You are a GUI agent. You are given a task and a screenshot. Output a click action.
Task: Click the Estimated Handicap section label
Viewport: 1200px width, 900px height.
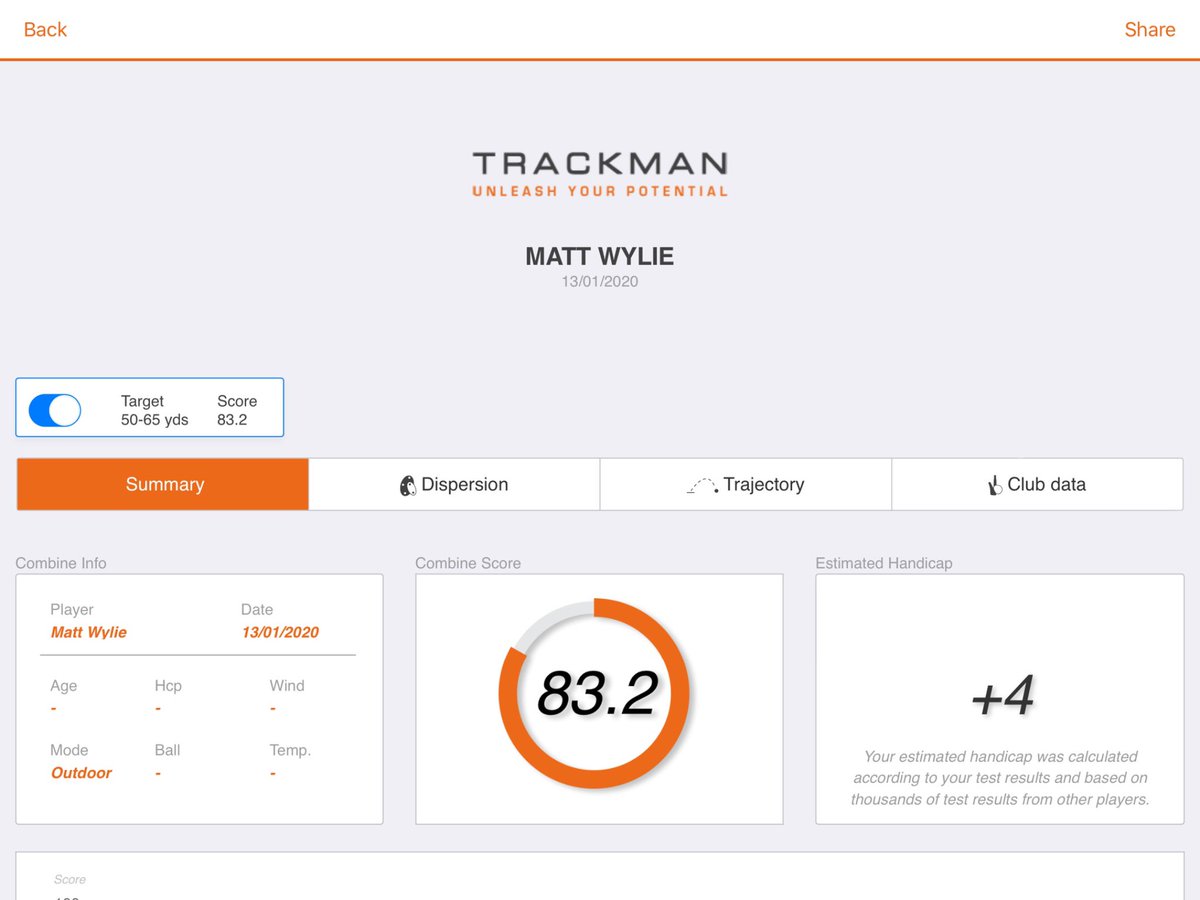(884, 563)
